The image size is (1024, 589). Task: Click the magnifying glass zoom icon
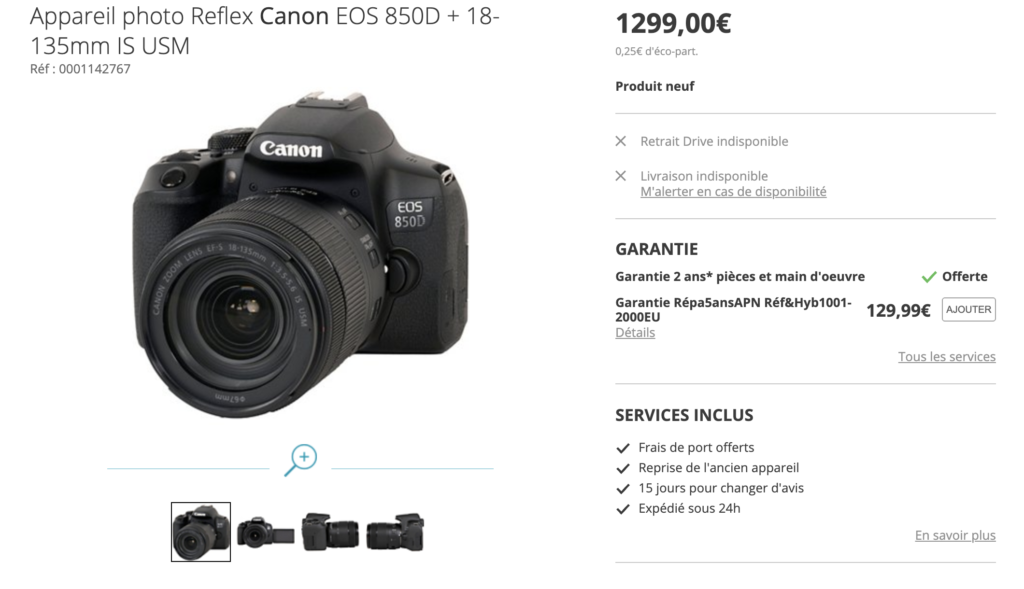tap(301, 460)
